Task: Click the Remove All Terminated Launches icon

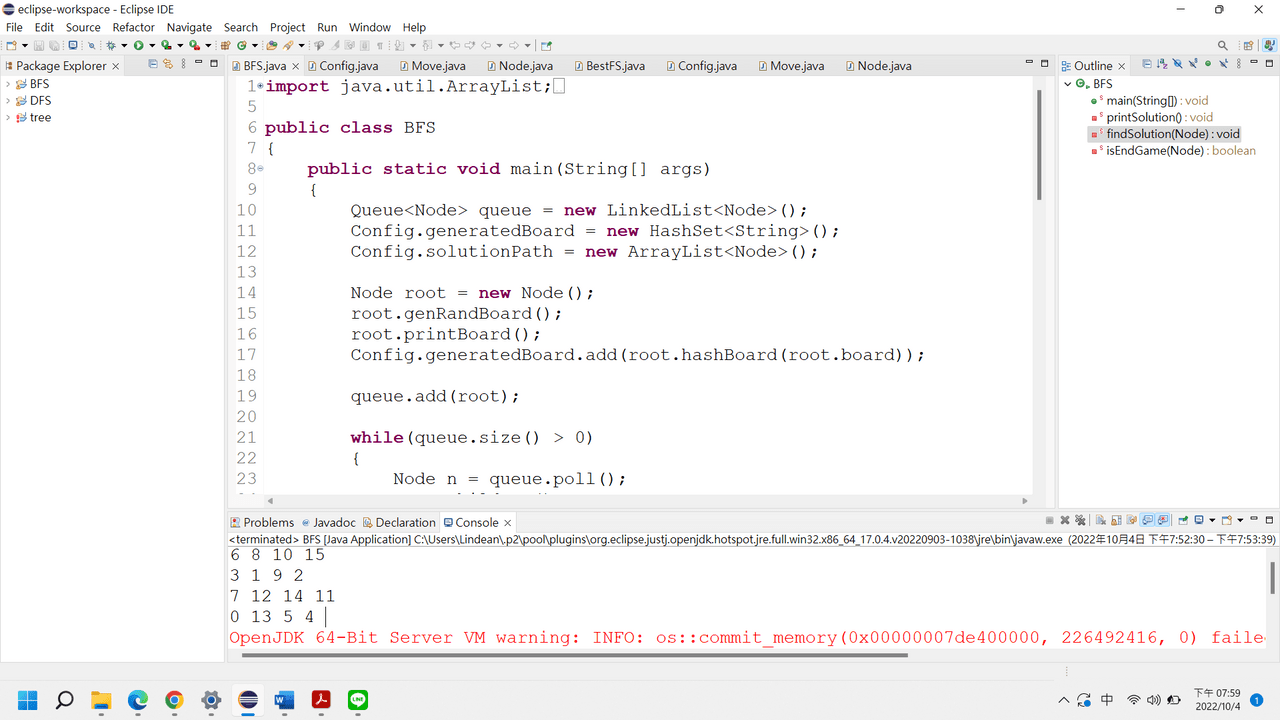Action: tap(1081, 521)
